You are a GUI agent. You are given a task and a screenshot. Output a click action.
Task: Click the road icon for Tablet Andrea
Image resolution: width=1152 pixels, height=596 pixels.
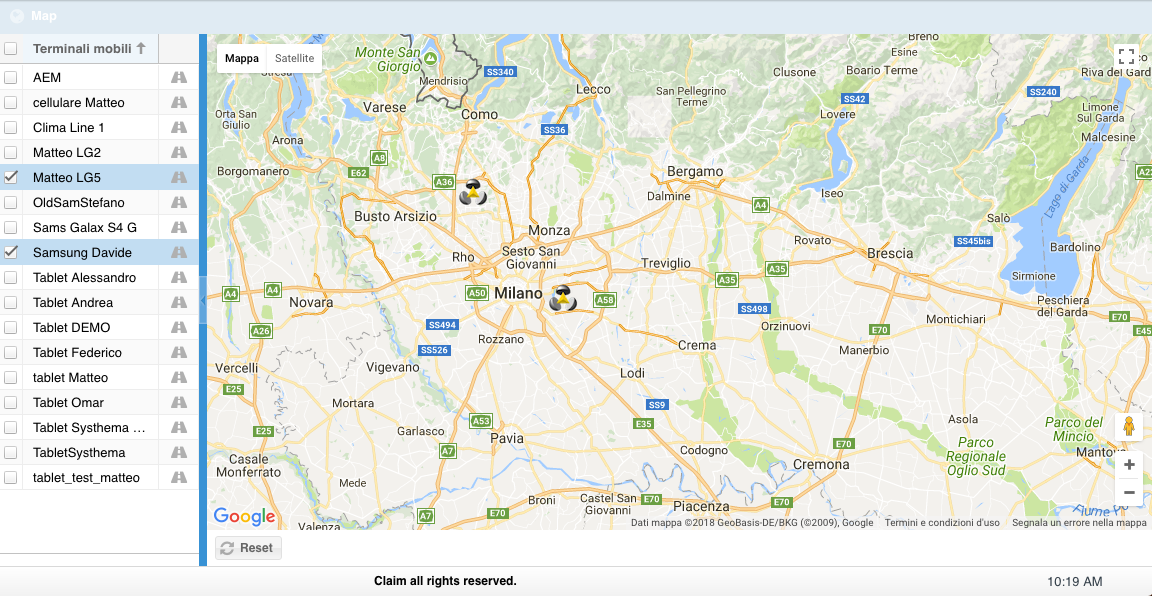pyautogui.click(x=179, y=302)
